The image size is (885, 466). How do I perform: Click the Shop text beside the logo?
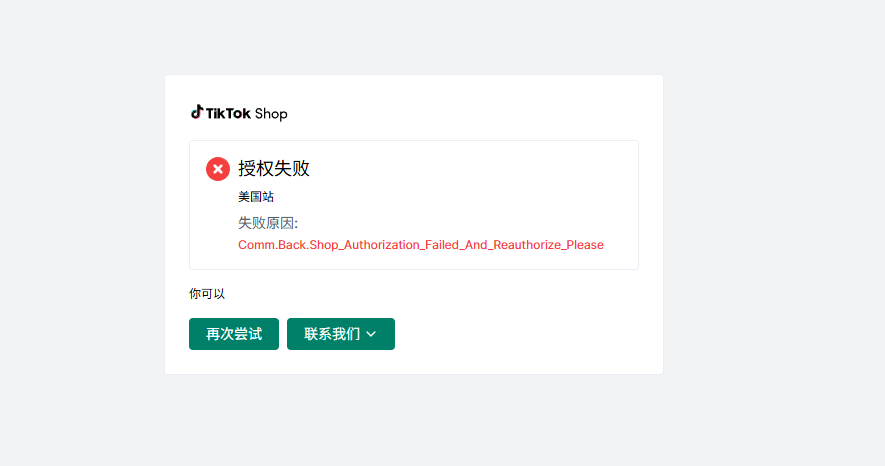coord(271,114)
